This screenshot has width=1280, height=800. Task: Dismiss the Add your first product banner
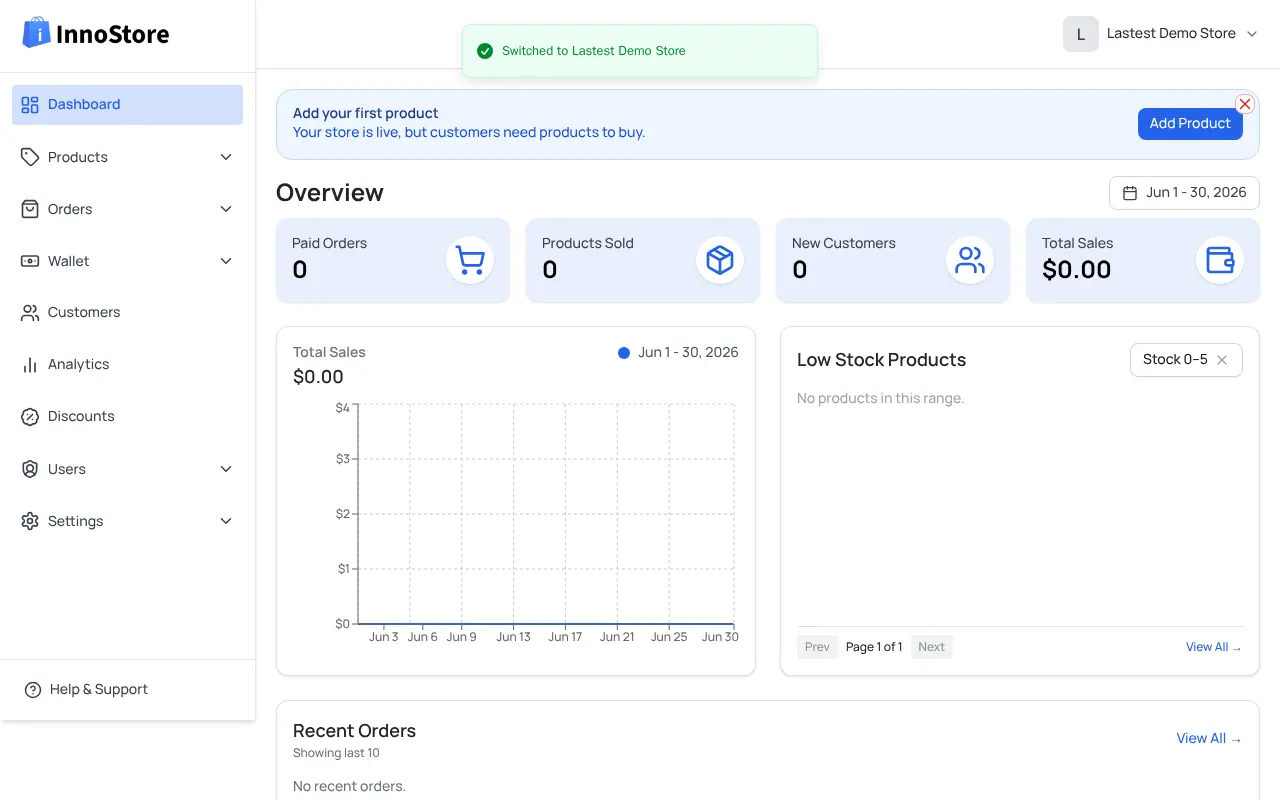(1245, 104)
